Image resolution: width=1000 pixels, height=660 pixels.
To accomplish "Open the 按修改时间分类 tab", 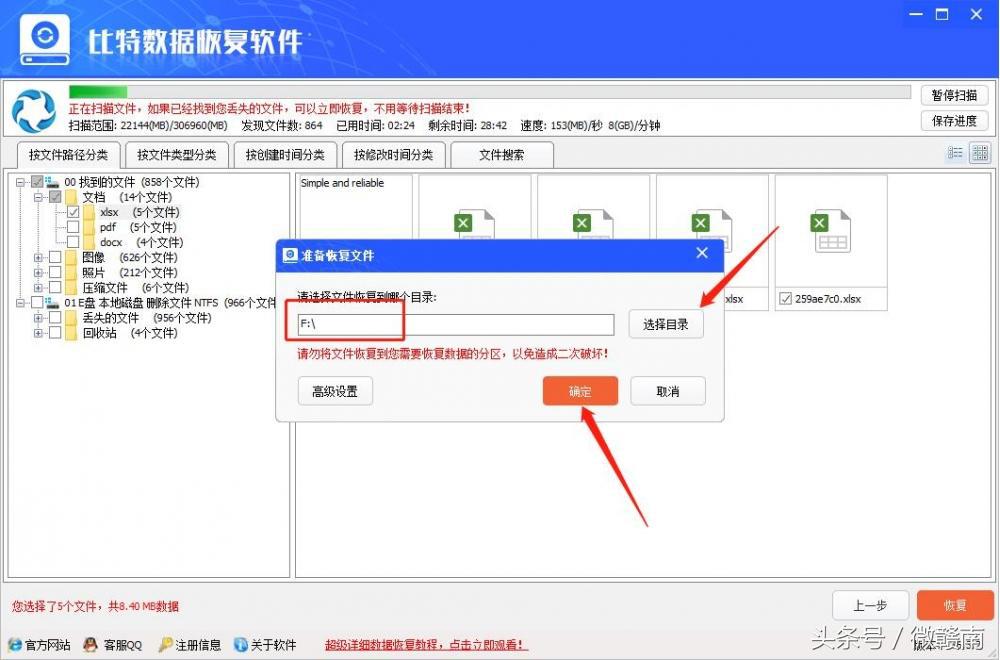I will [393, 155].
